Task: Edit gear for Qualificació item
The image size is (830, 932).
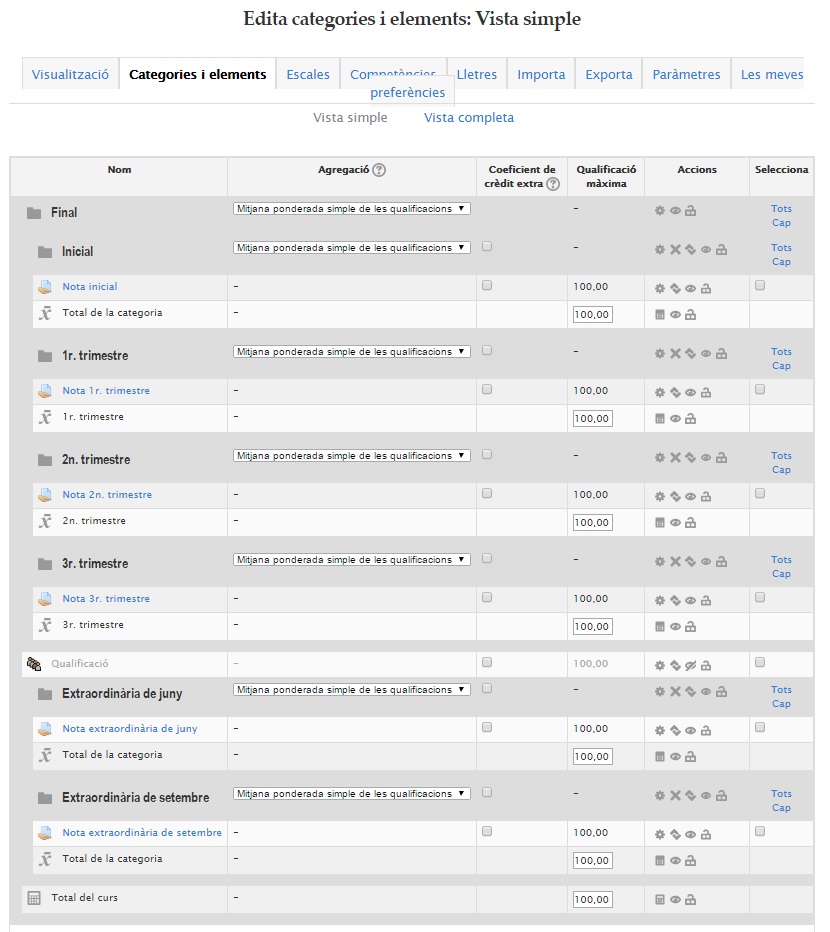Action: tap(660, 666)
